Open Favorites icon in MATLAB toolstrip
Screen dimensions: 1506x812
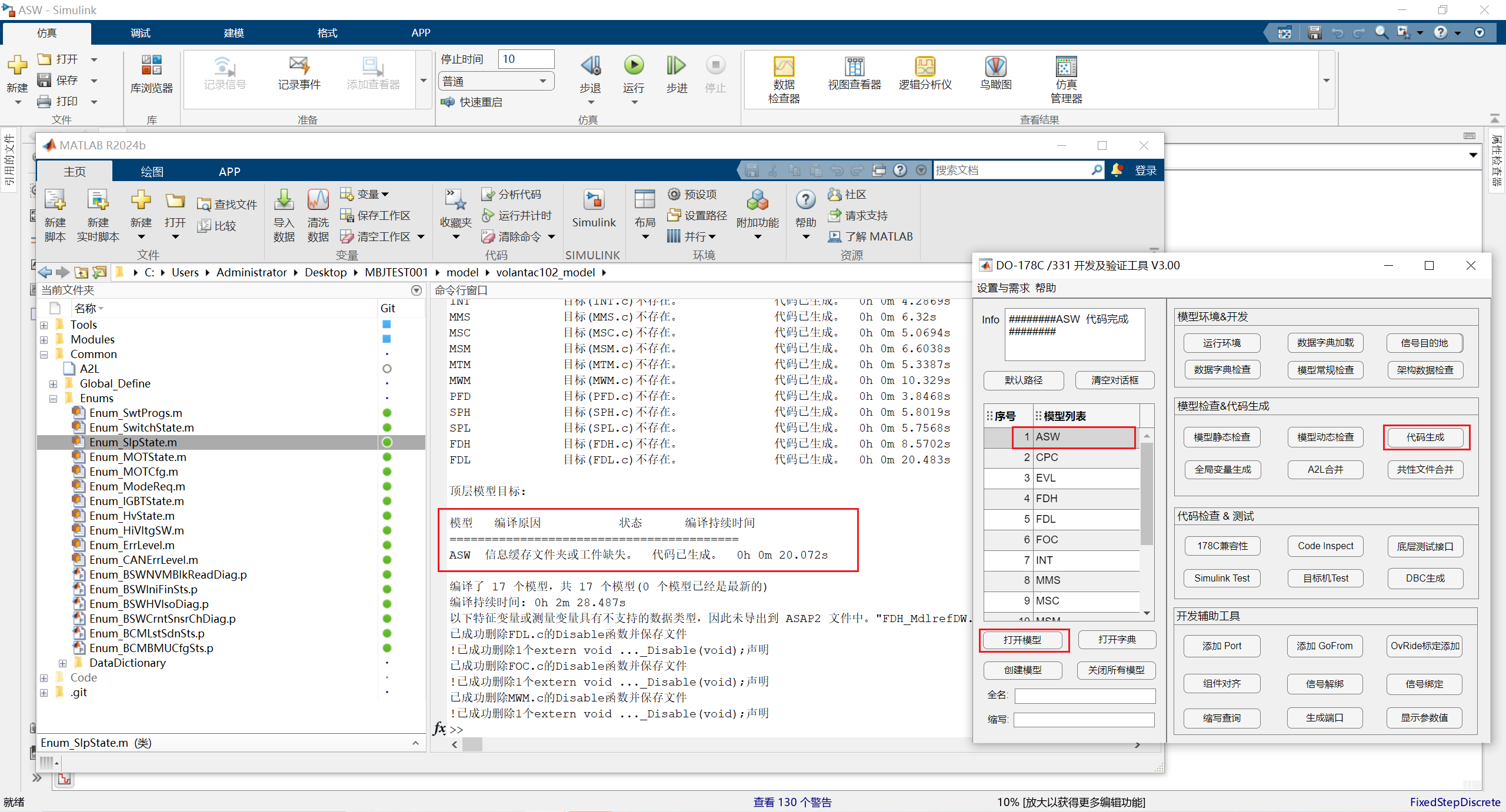pyautogui.click(x=456, y=201)
